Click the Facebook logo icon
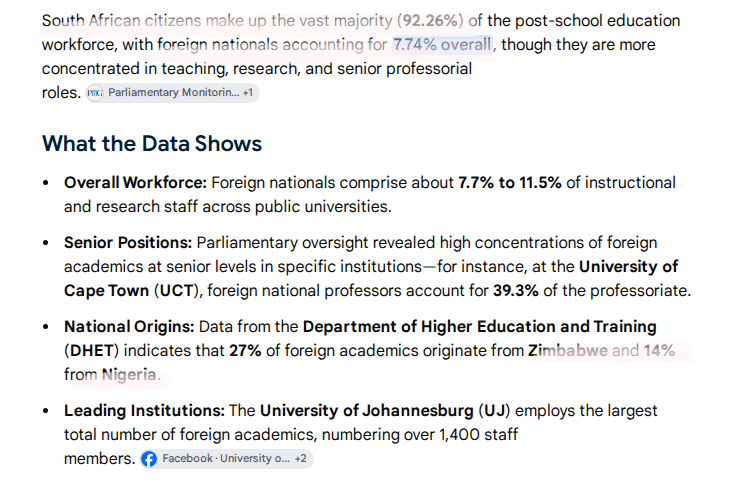 tap(149, 459)
